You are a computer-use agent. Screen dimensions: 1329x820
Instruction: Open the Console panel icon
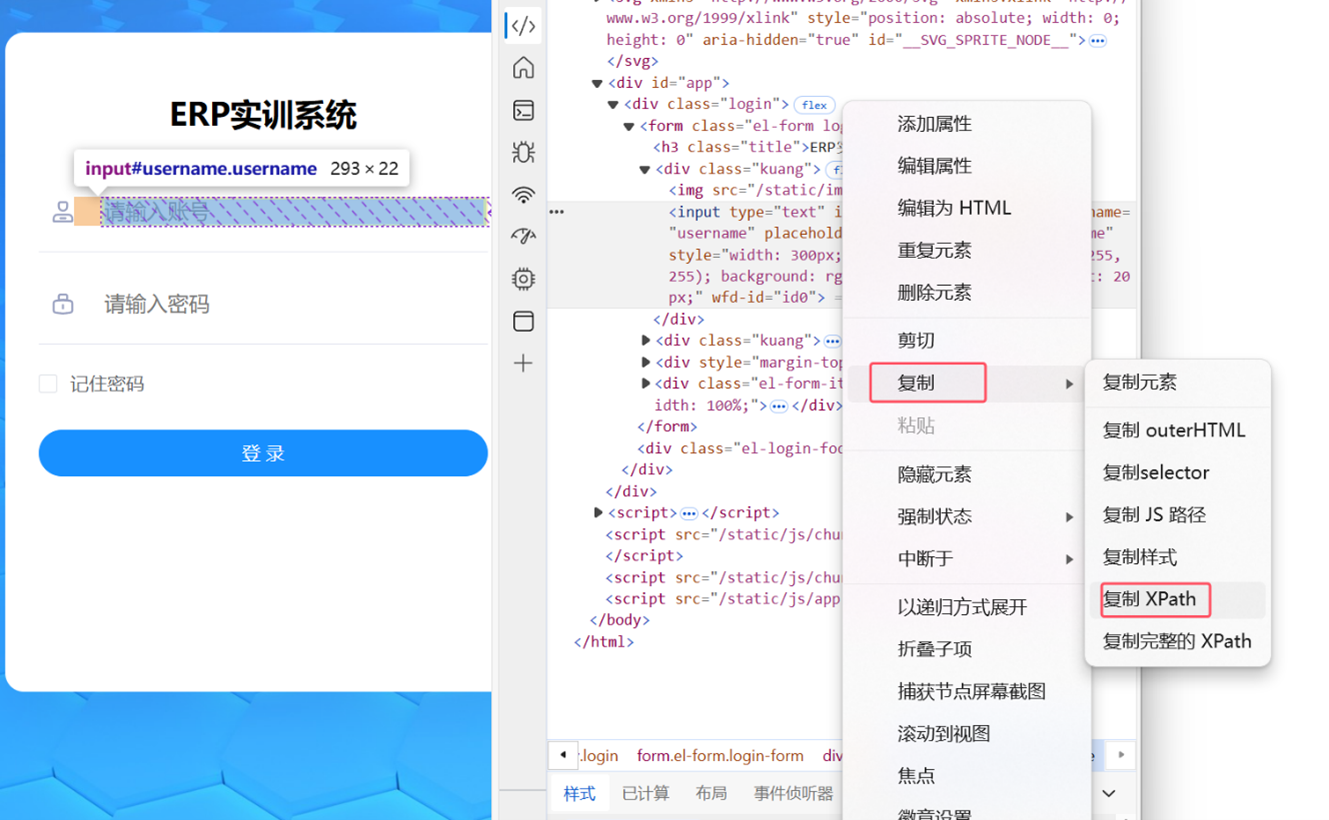click(523, 110)
